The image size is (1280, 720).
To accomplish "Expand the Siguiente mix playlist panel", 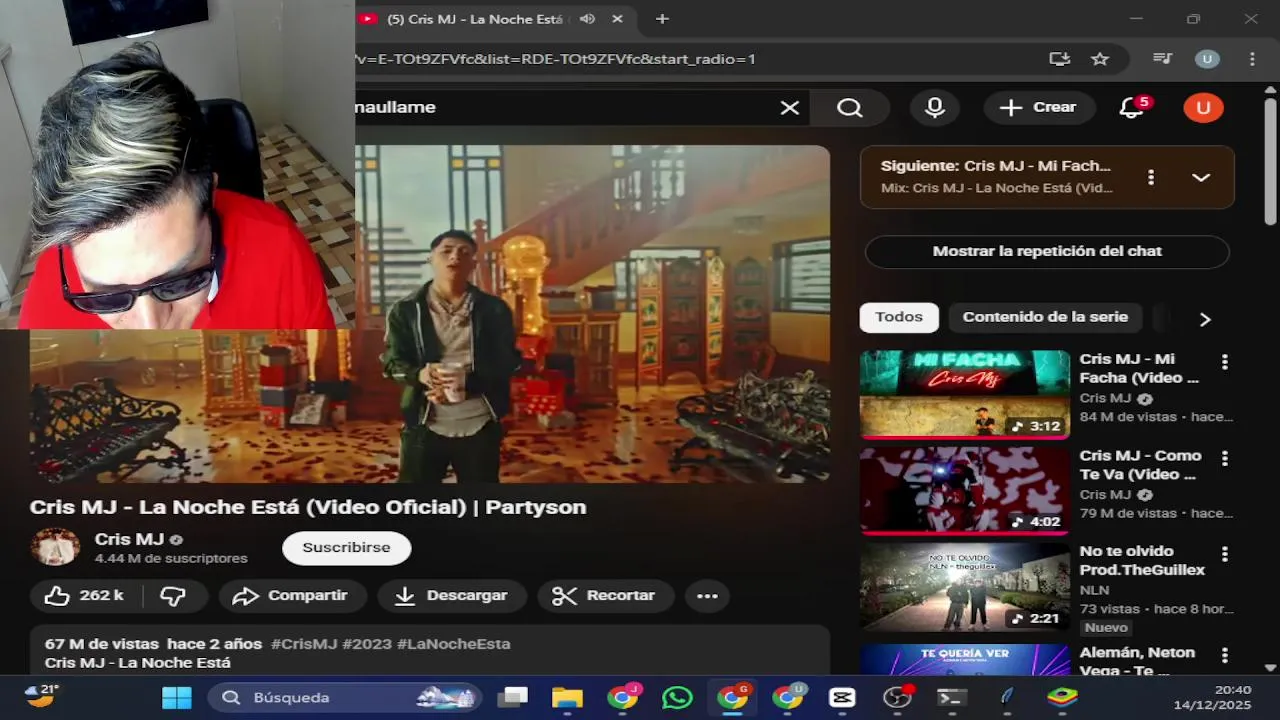I will coord(1201,177).
